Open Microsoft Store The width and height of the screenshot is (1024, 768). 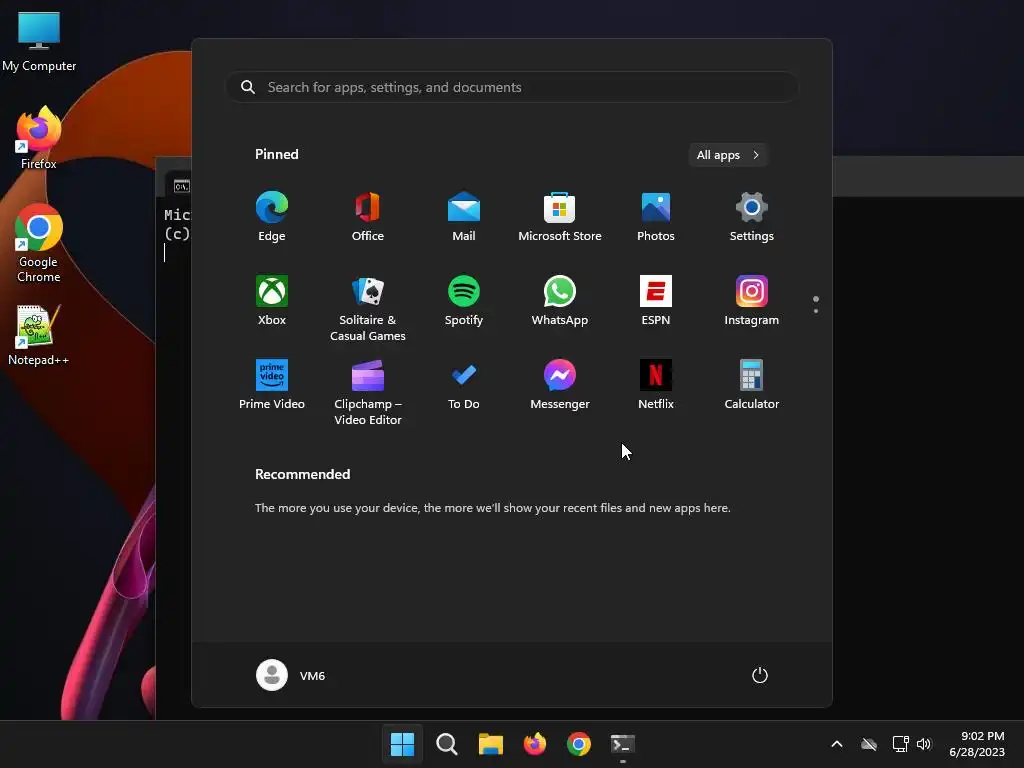560,217
